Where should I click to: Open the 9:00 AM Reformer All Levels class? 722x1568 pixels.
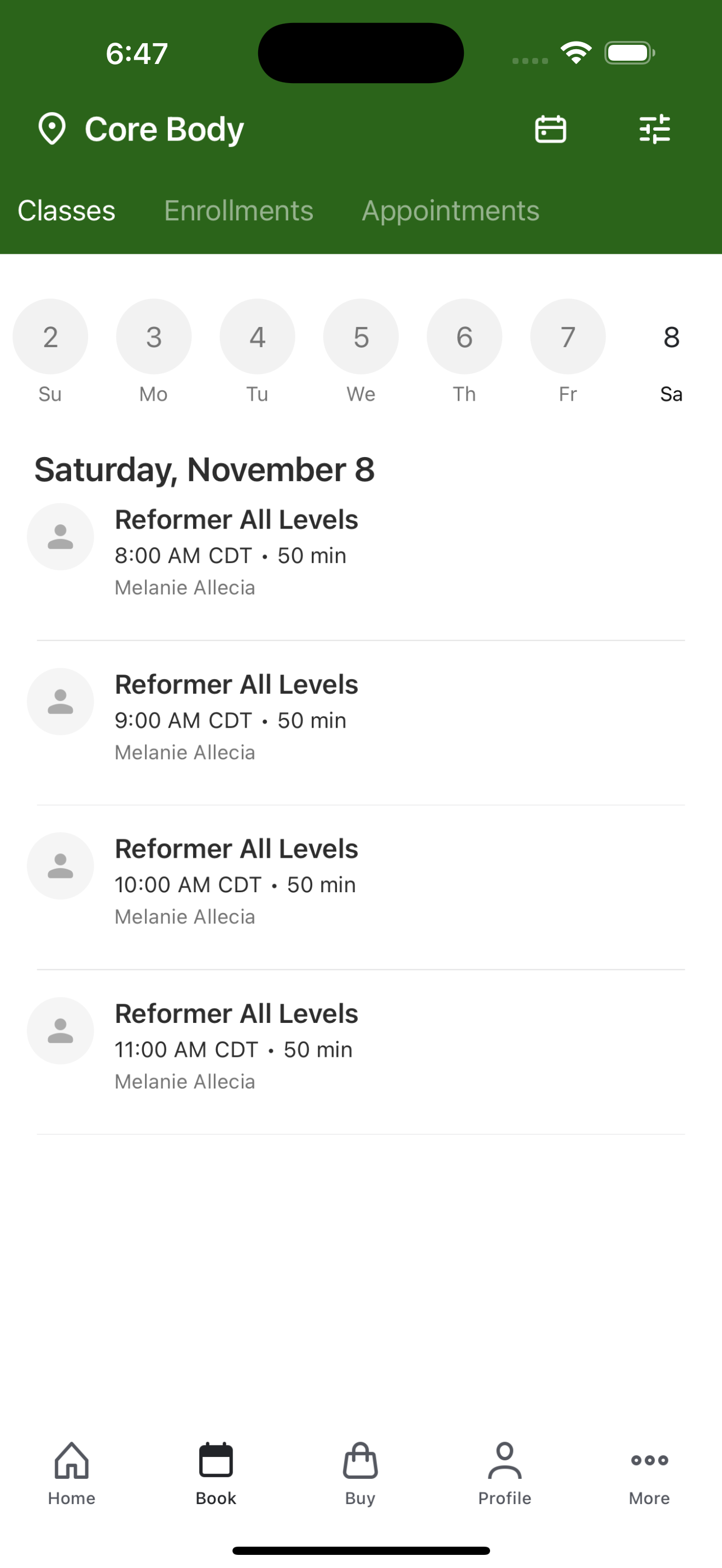(361, 718)
